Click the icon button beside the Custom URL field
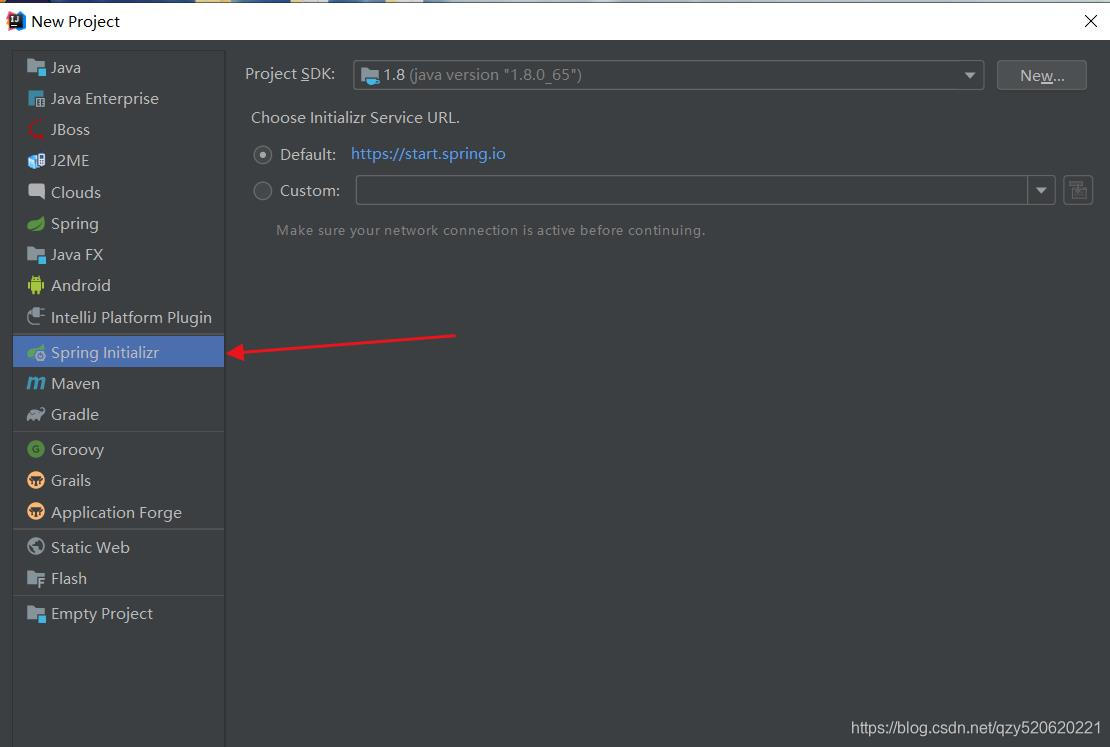This screenshot has height=747, width=1110. click(x=1077, y=190)
